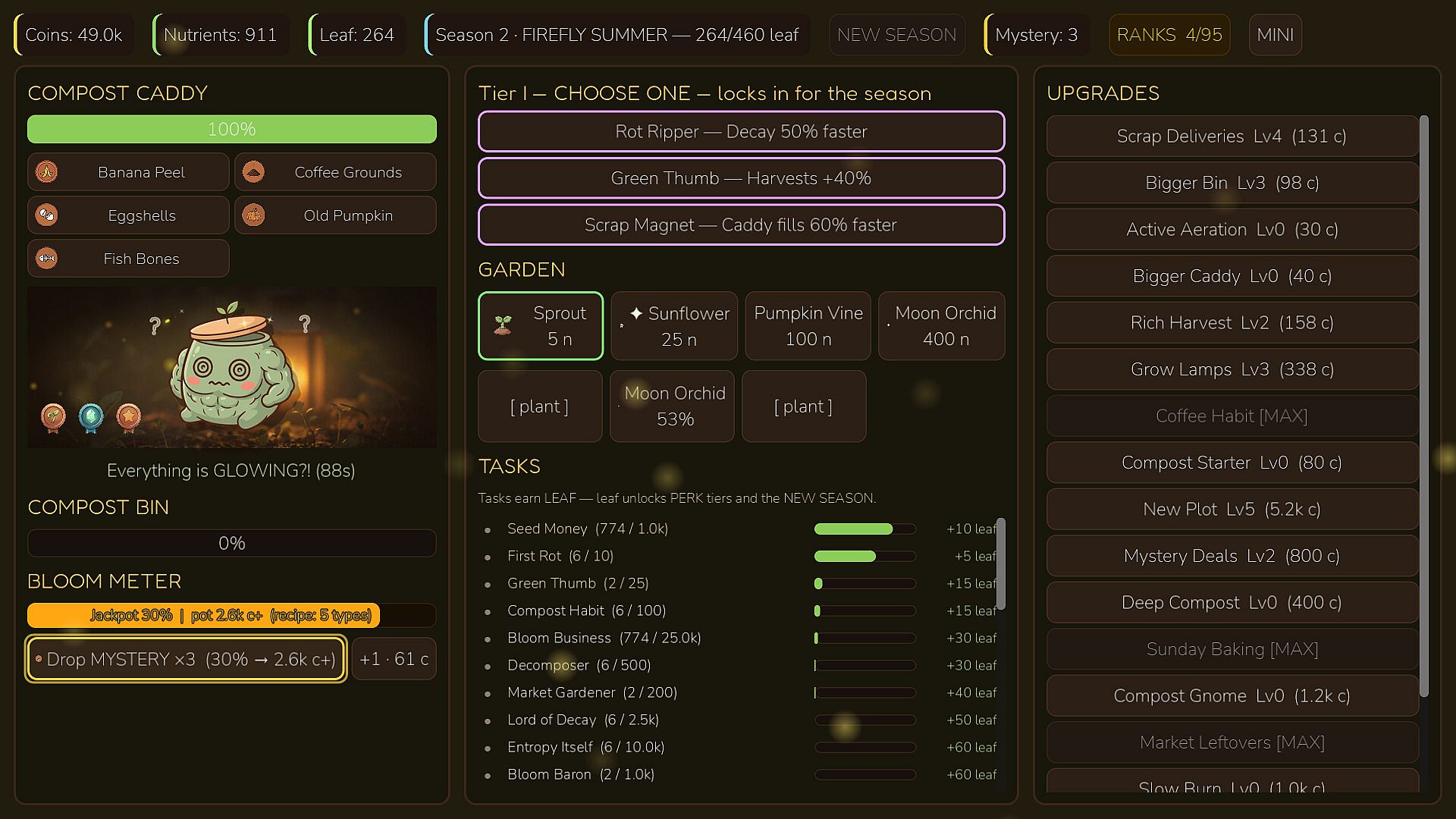Click the Coins: 49.0k counter
The image size is (1456, 819).
tap(74, 35)
